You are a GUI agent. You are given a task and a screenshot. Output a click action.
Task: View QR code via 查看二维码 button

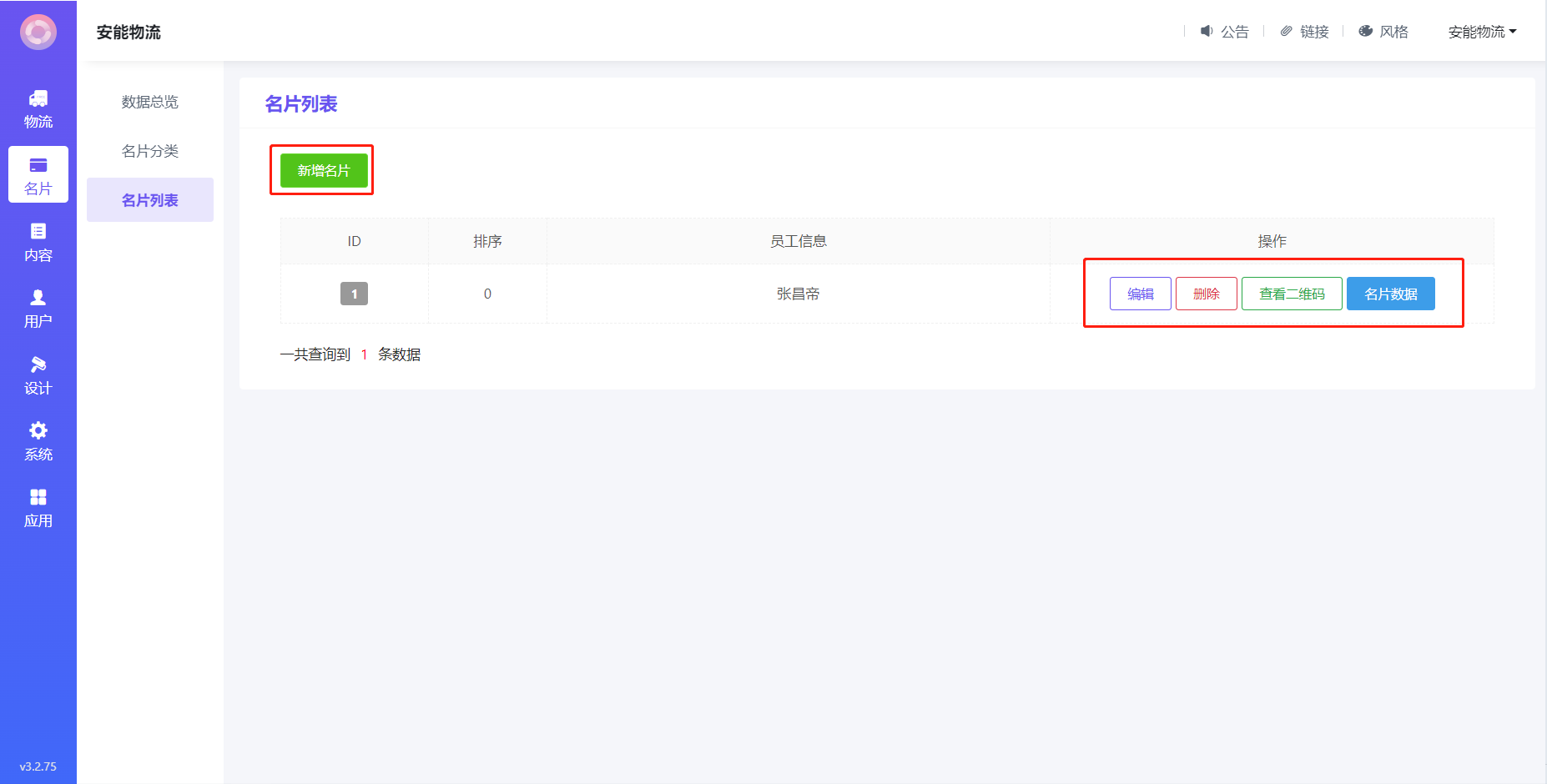point(1291,294)
